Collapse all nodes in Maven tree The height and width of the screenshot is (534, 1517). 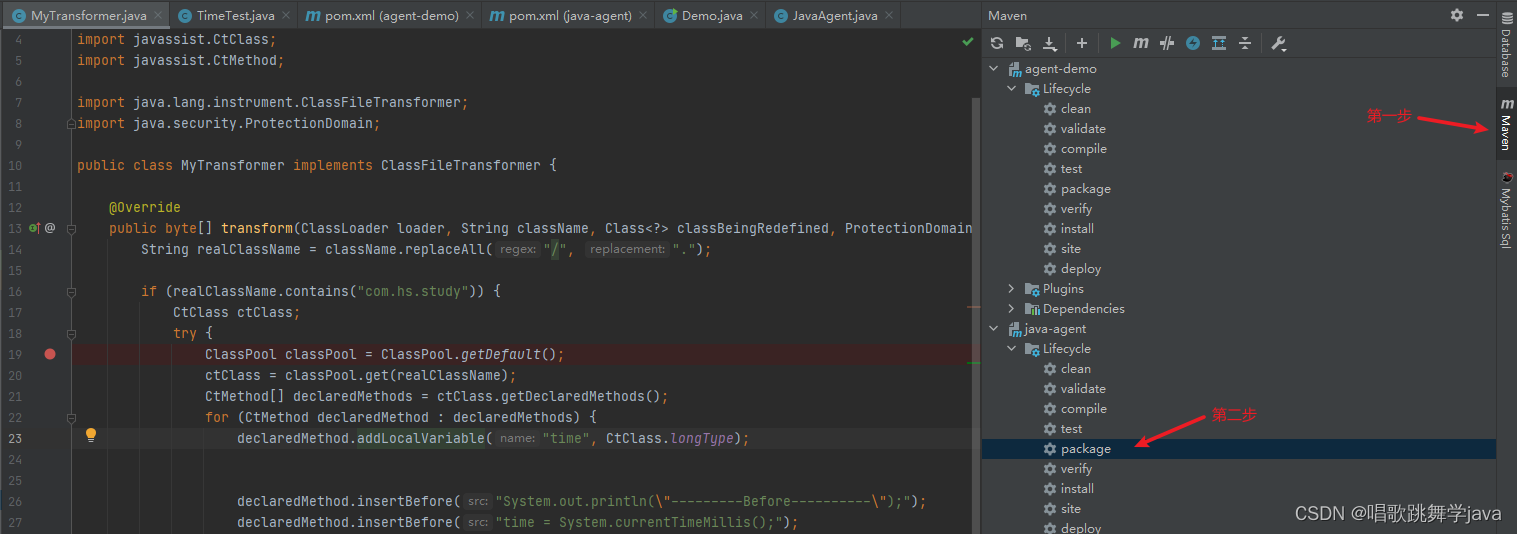(x=1245, y=43)
